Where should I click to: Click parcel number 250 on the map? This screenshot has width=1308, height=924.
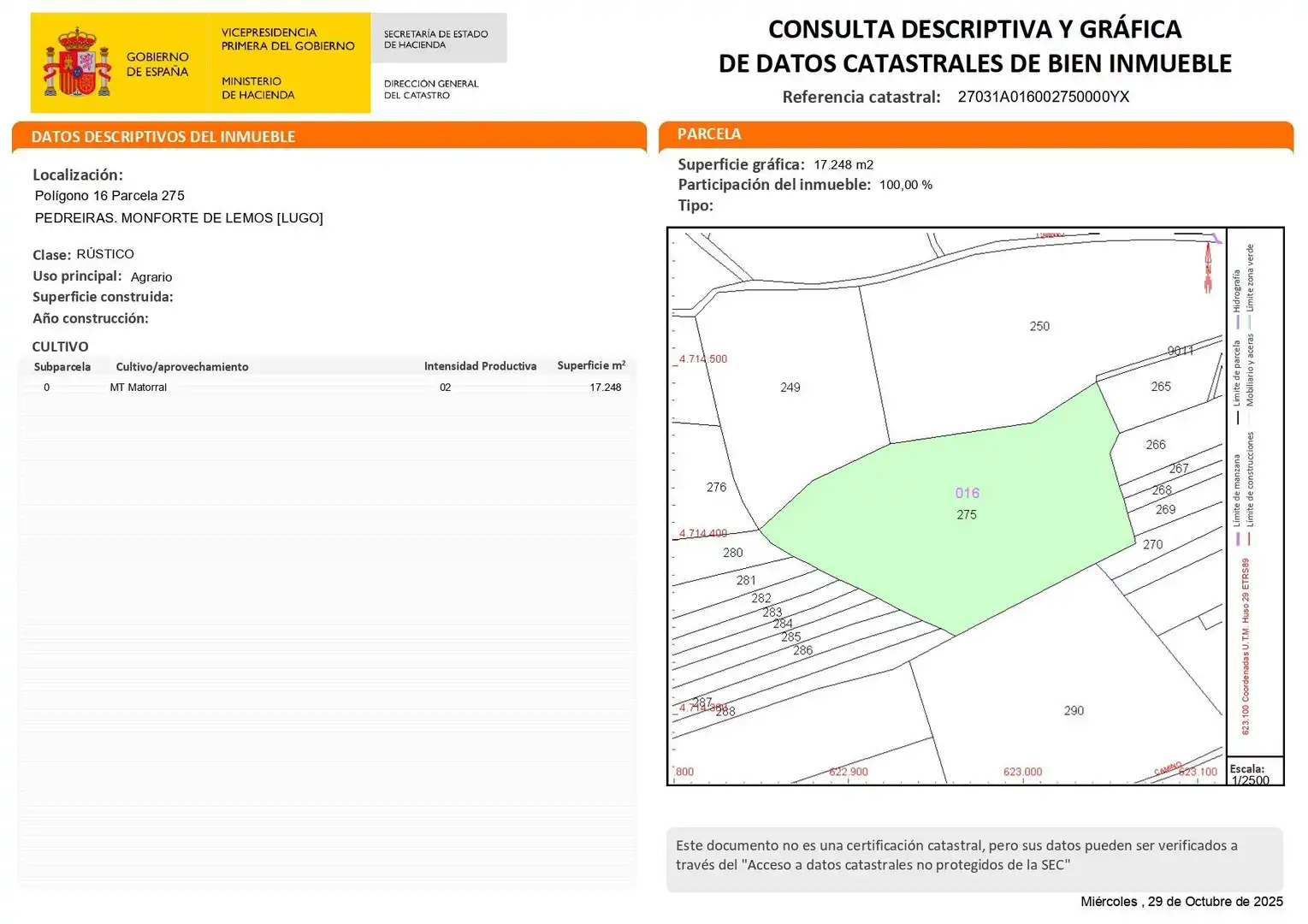[x=1039, y=327]
